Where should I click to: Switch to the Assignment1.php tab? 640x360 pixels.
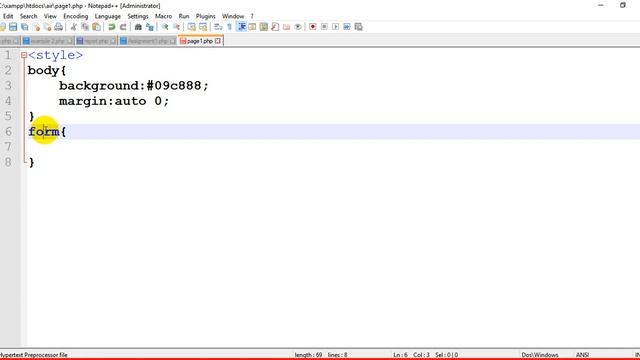(x=148, y=41)
